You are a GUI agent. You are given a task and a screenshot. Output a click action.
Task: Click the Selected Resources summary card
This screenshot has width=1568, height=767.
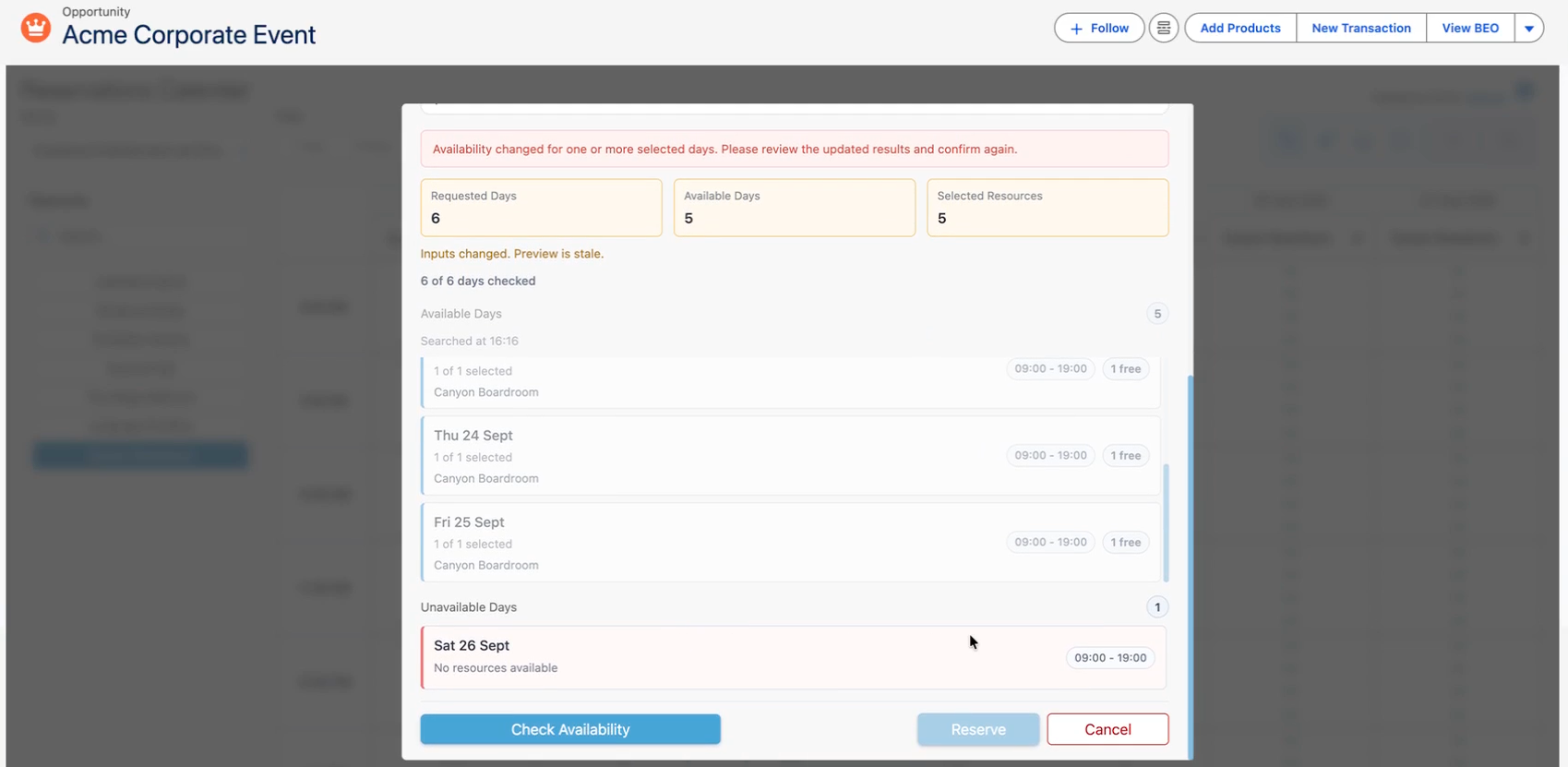point(1047,208)
